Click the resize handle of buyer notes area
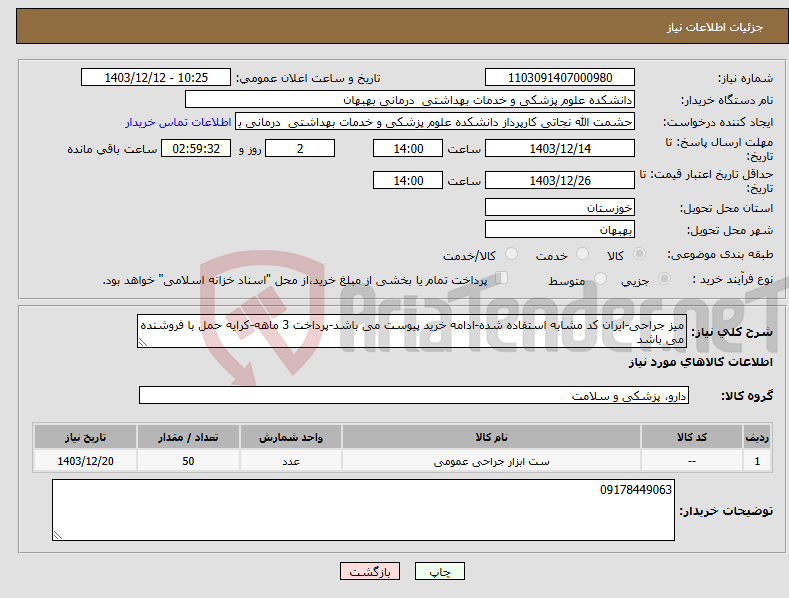This screenshot has height=598, width=789. [x=58, y=535]
